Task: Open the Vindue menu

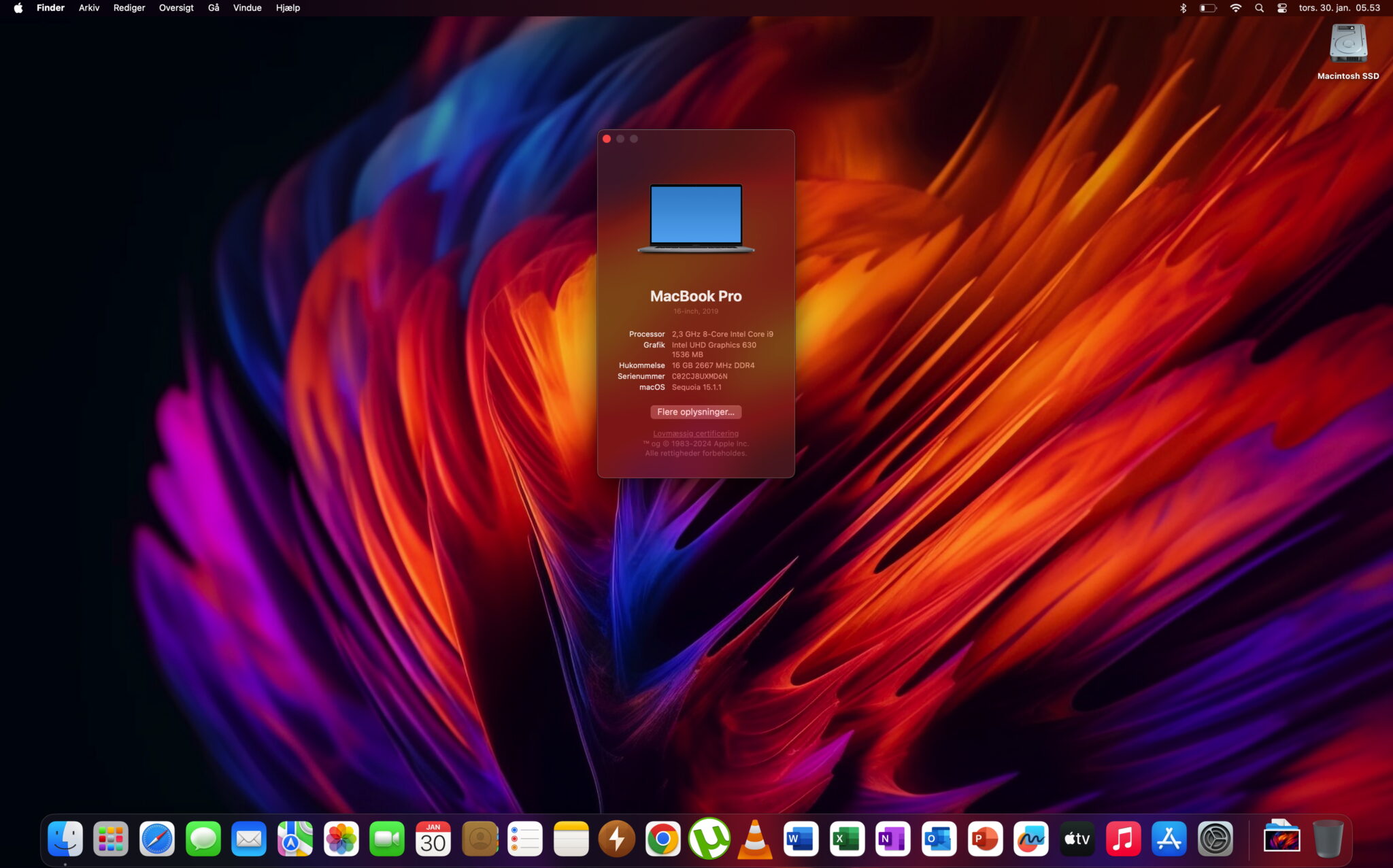Action: (x=247, y=8)
